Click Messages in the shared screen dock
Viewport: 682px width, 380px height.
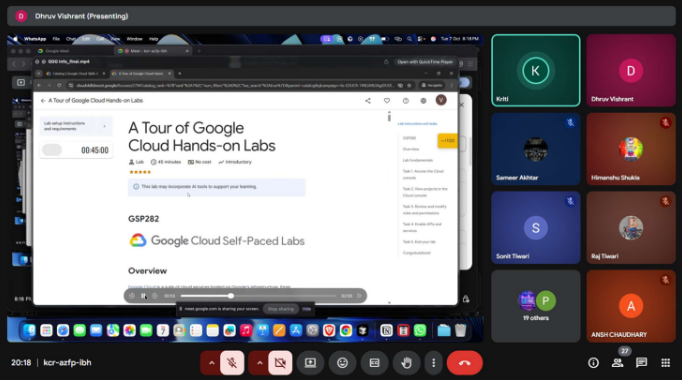click(80, 331)
